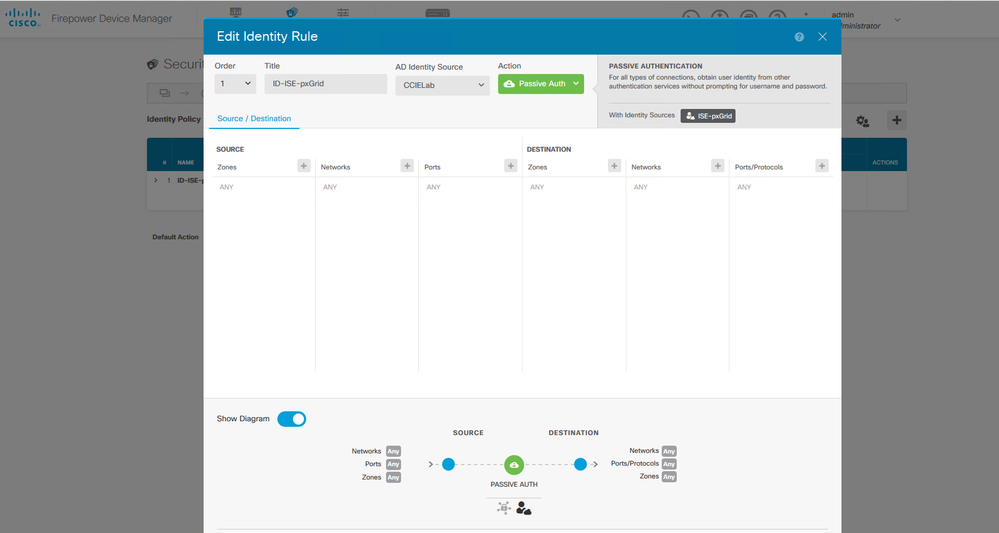Viewport: 999px width, 533px height.
Task: Click the monitoring icon in top nav
Action: point(236,12)
